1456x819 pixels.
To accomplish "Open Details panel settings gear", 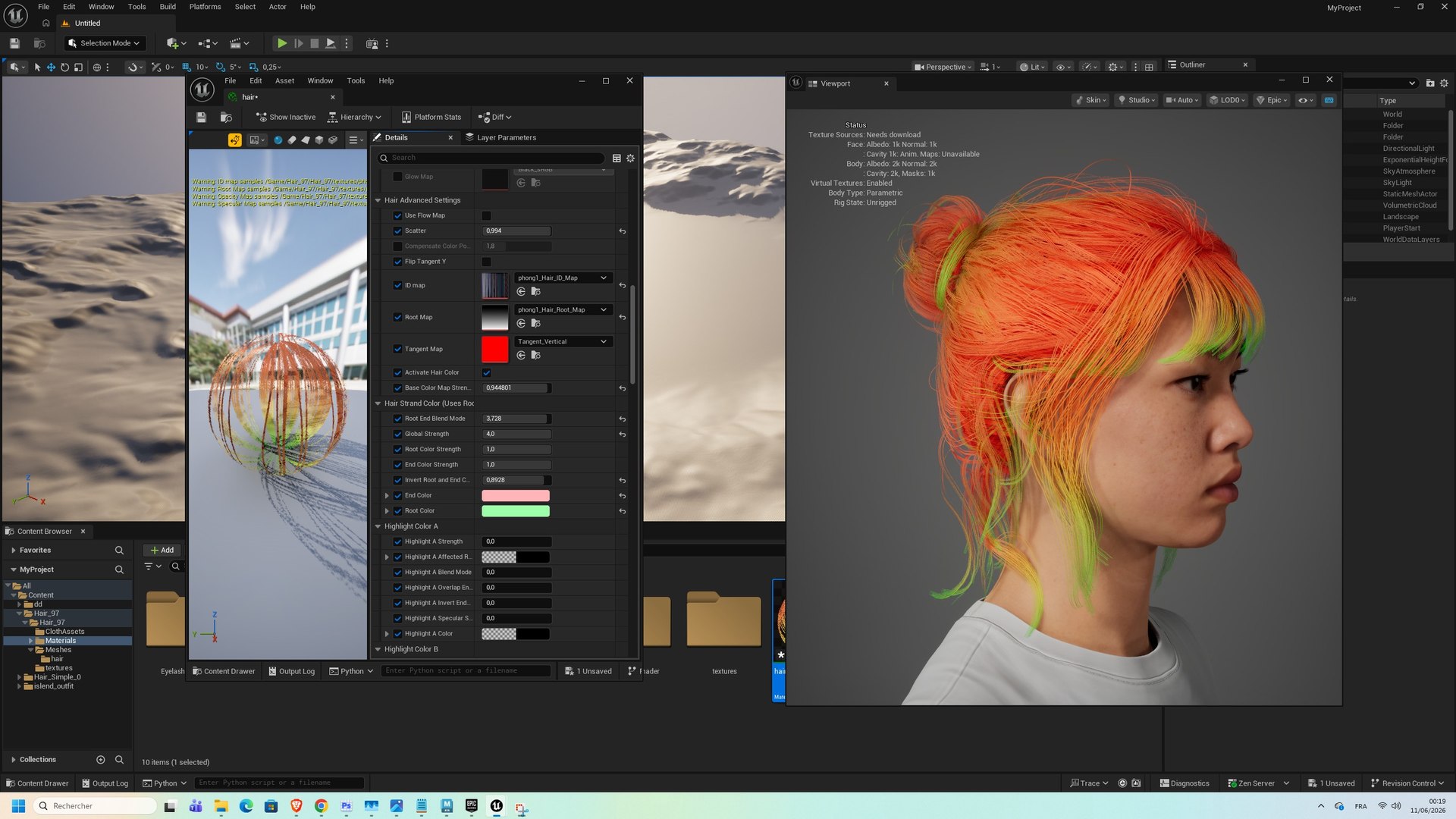I will coord(630,158).
